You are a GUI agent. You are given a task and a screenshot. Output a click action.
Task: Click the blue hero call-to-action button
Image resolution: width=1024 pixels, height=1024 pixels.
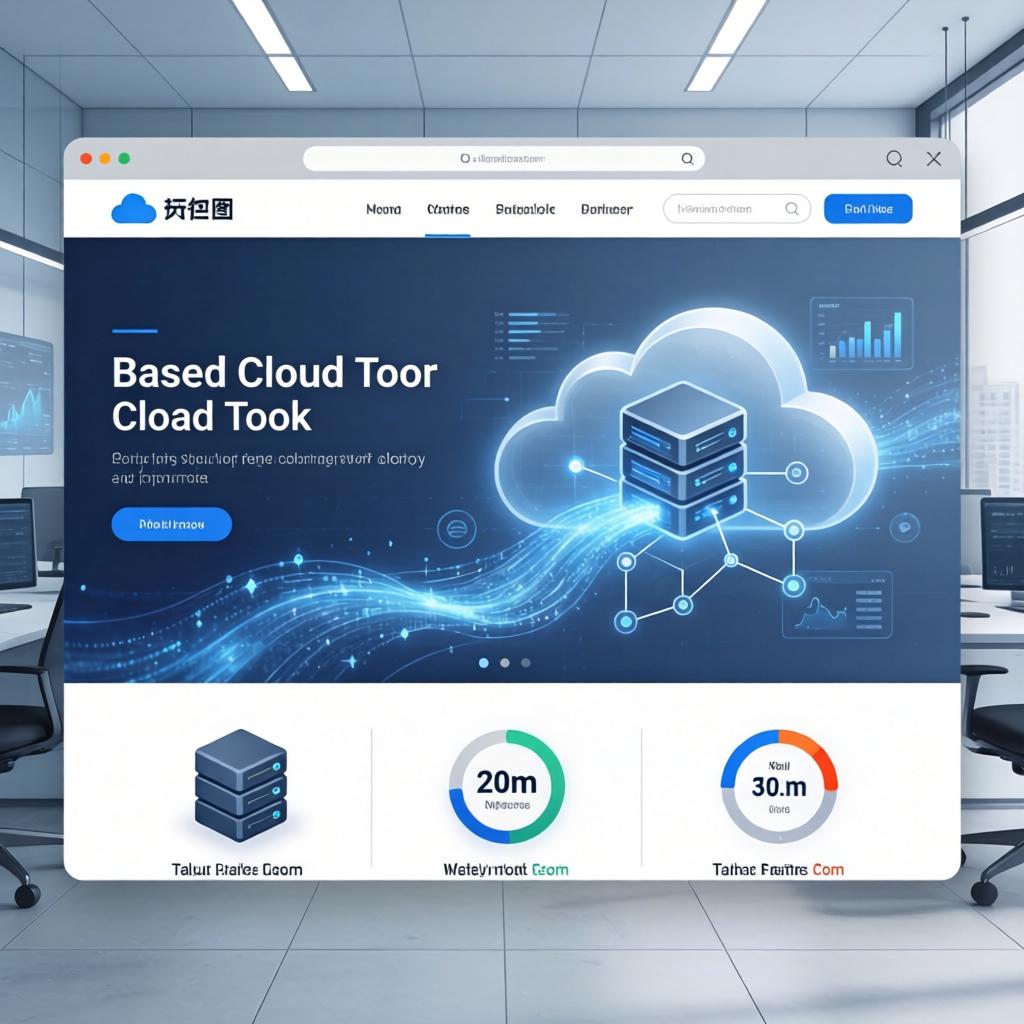tap(171, 524)
